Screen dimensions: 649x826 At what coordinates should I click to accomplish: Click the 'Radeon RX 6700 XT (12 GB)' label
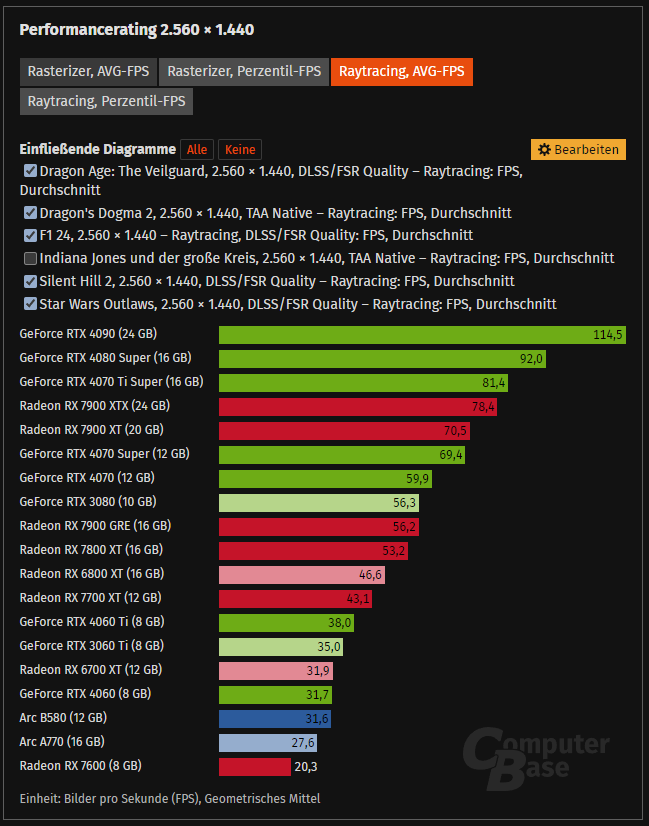pyautogui.click(x=91, y=670)
